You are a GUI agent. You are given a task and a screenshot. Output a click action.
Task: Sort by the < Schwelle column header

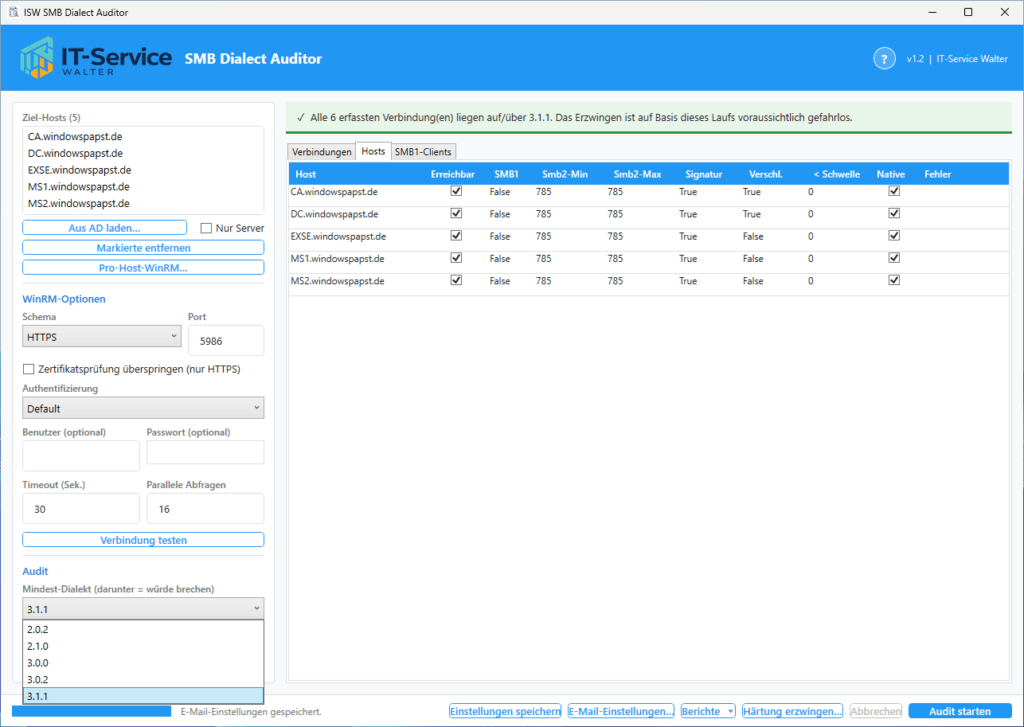tap(837, 174)
